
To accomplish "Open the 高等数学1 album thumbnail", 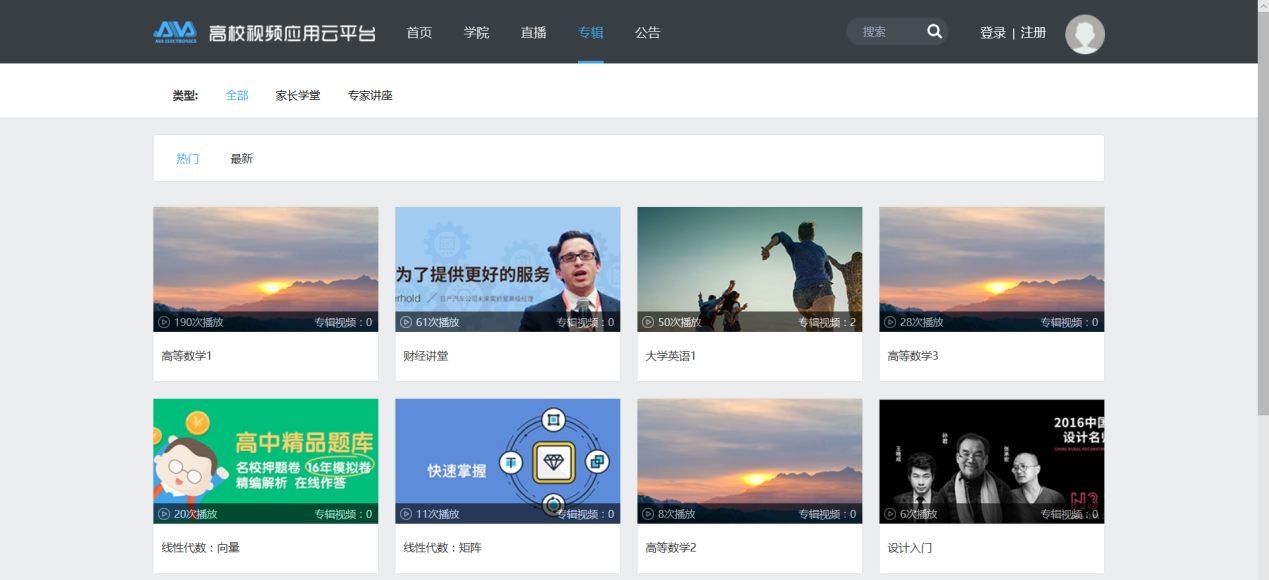I will pos(266,269).
